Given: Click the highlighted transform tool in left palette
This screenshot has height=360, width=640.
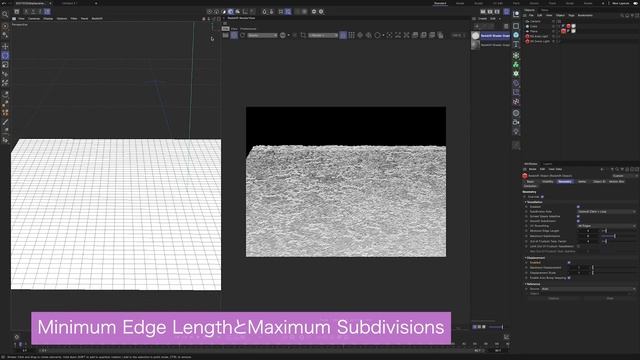Looking at the screenshot, I should 5,56.
